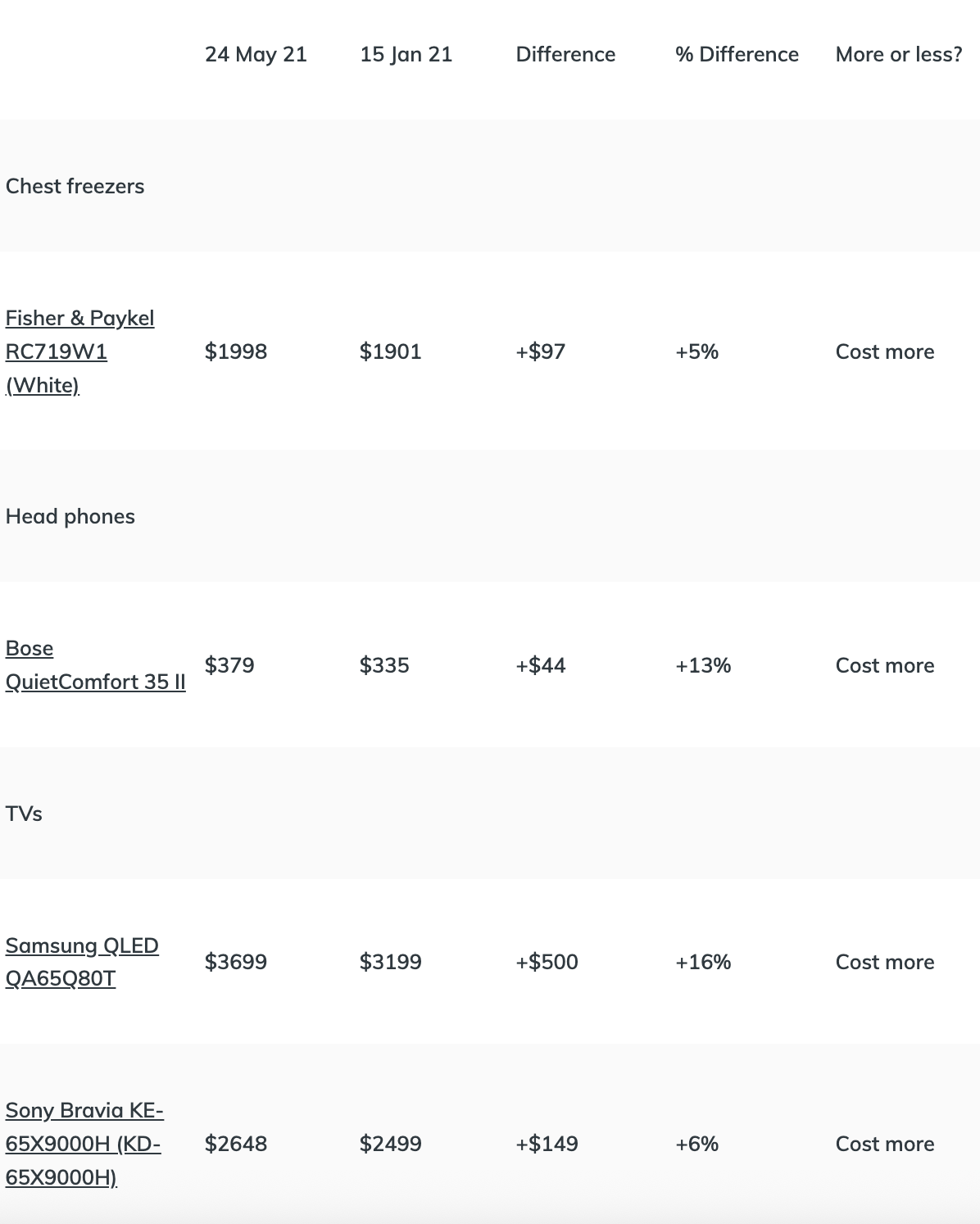Click the More or less? header
This screenshot has height=1224, width=980.
(x=899, y=54)
